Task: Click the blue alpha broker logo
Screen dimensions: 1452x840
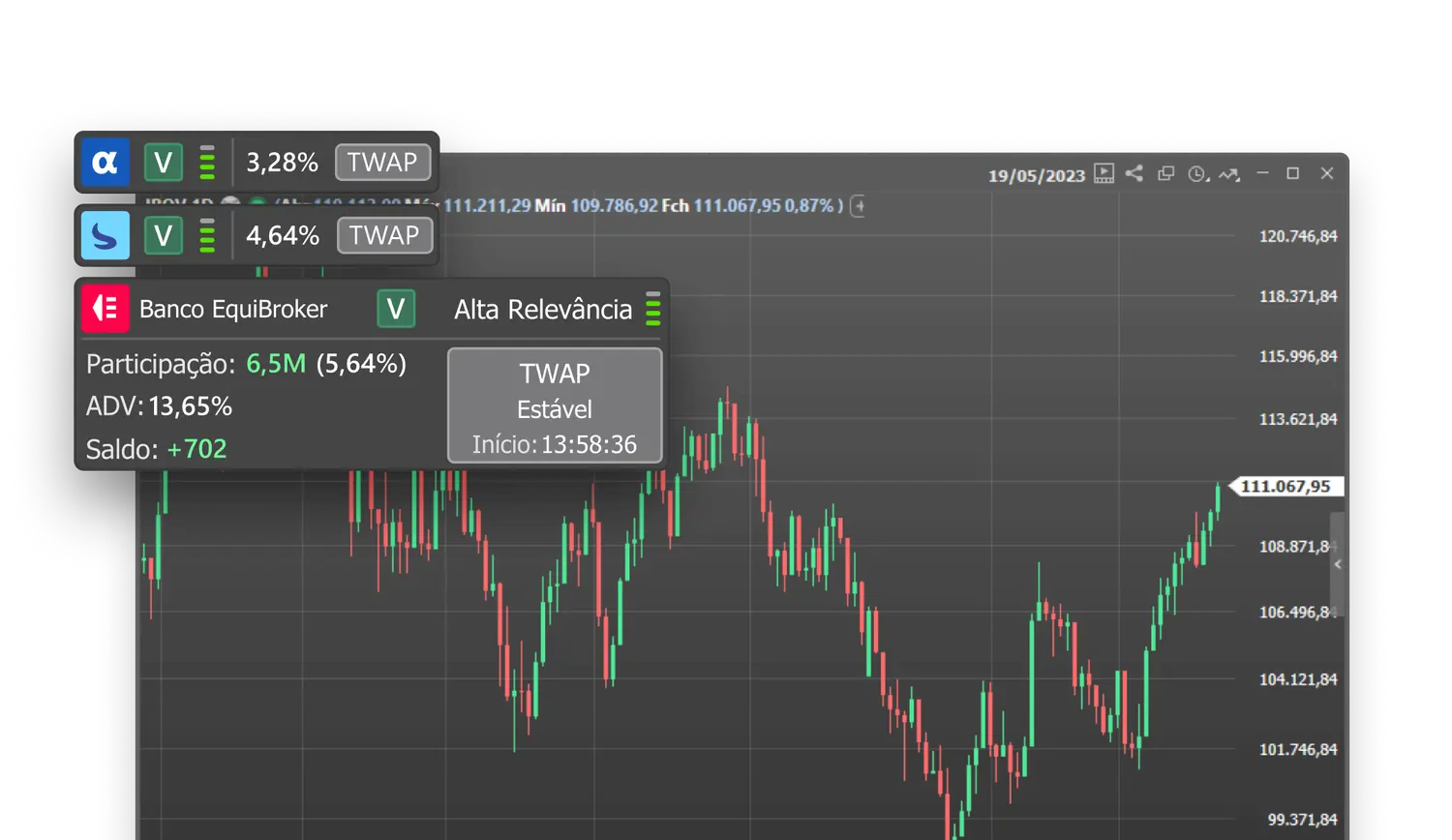Action: (x=105, y=163)
